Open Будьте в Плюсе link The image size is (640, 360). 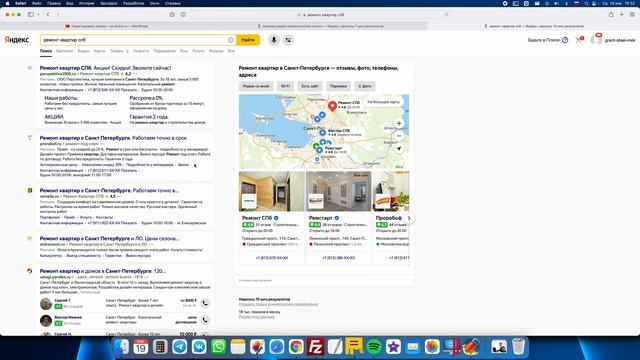(x=543, y=40)
